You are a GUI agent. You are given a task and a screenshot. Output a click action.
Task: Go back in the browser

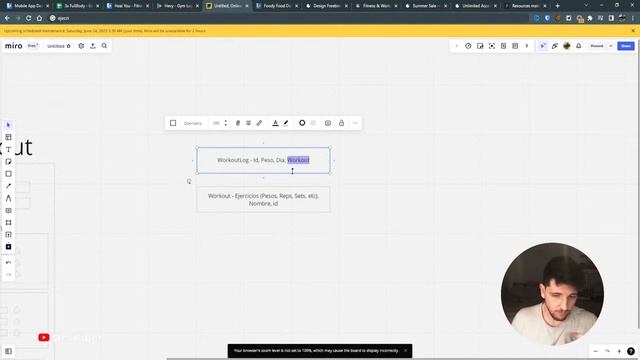[7, 18]
